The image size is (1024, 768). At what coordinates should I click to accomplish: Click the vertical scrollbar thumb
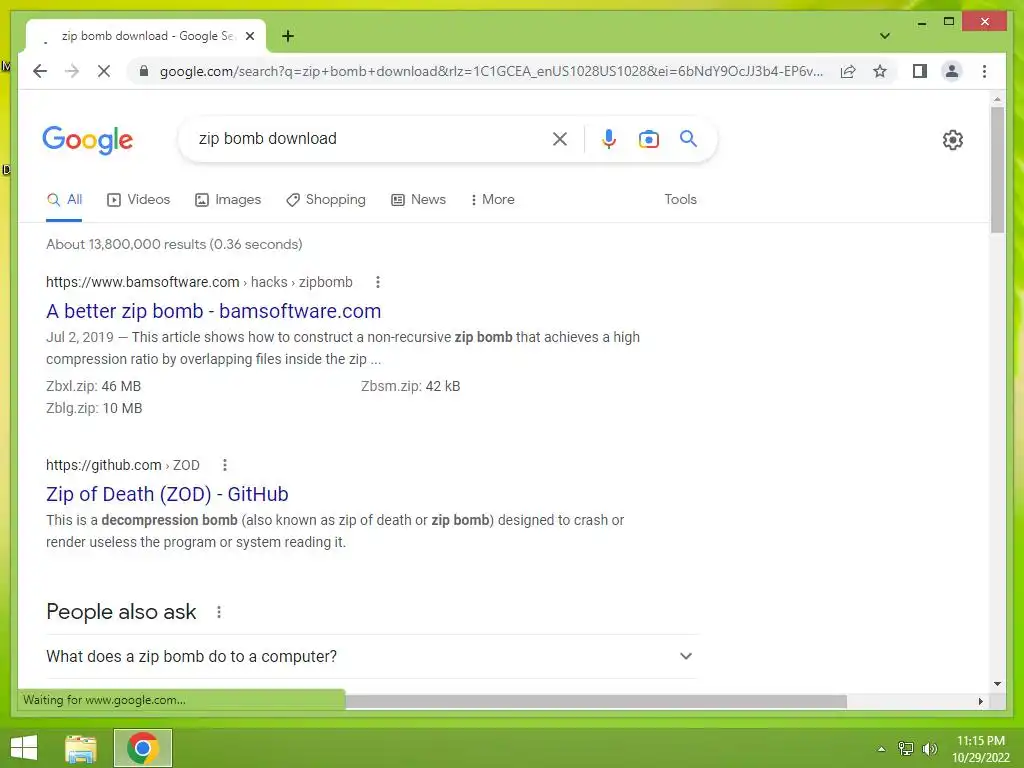997,170
